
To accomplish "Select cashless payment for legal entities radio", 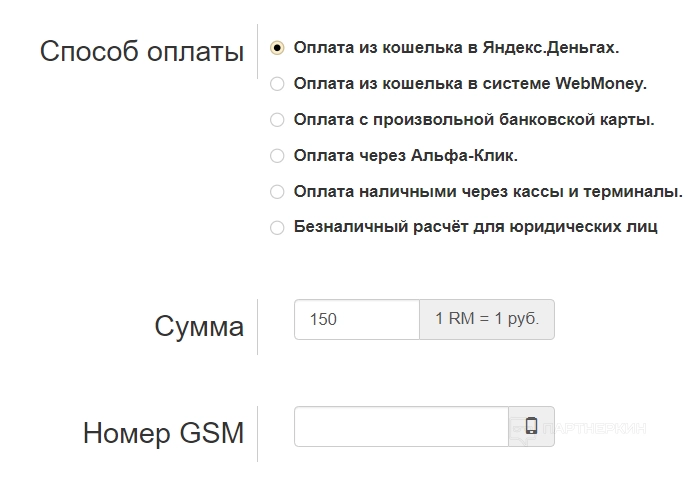I will [277, 228].
